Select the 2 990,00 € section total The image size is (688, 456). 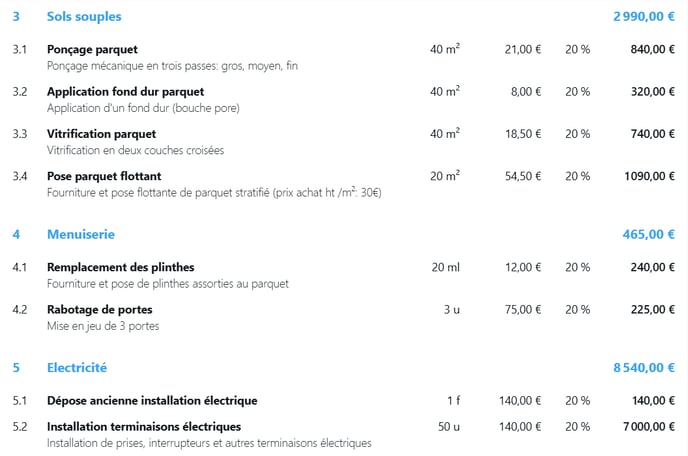(x=644, y=16)
